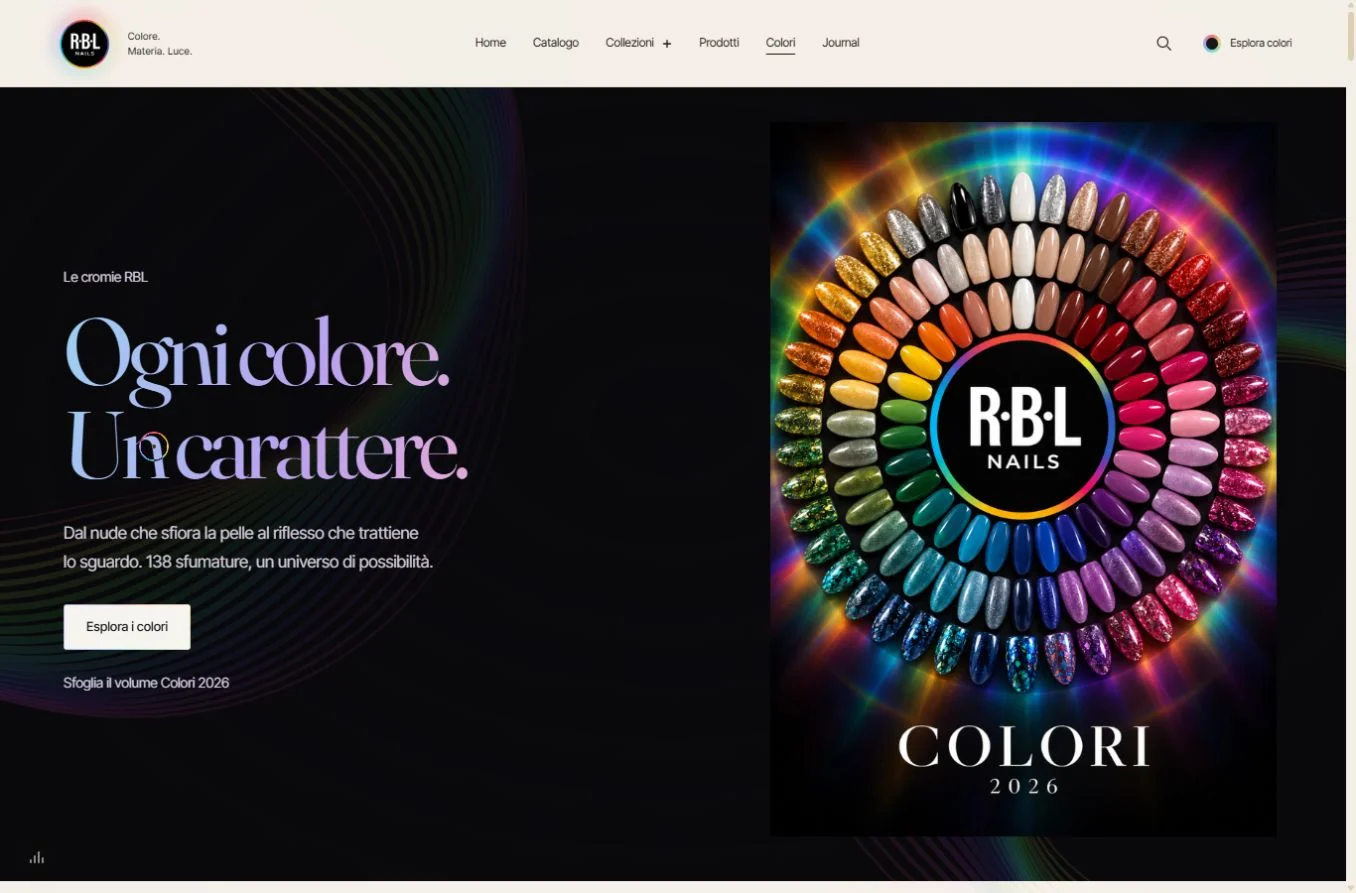Image resolution: width=1356 pixels, height=893 pixels.
Task: Open search with the magnifier icon
Action: 1163,43
